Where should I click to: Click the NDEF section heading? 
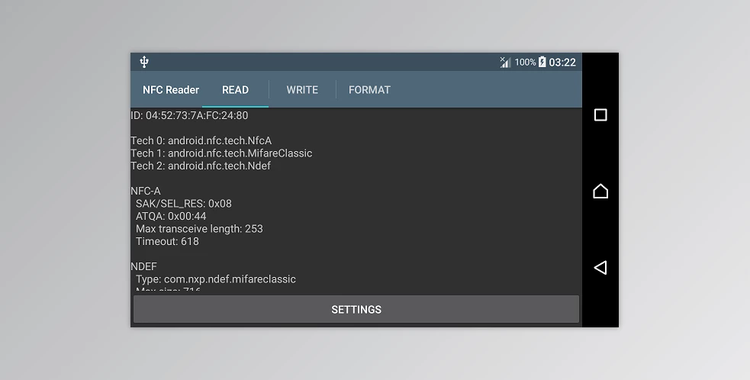point(143,267)
